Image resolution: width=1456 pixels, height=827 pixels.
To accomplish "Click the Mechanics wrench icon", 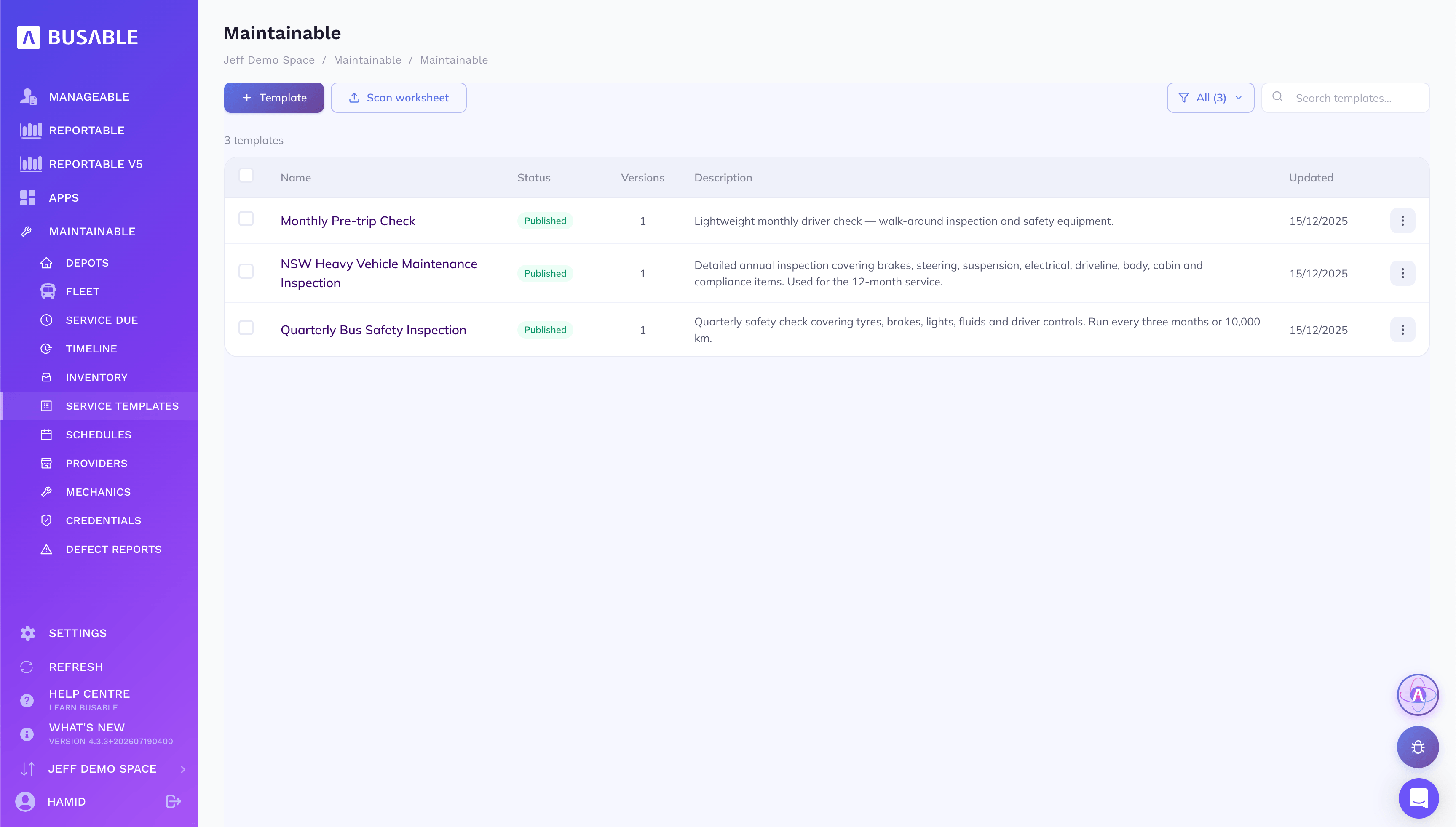I will (x=47, y=492).
